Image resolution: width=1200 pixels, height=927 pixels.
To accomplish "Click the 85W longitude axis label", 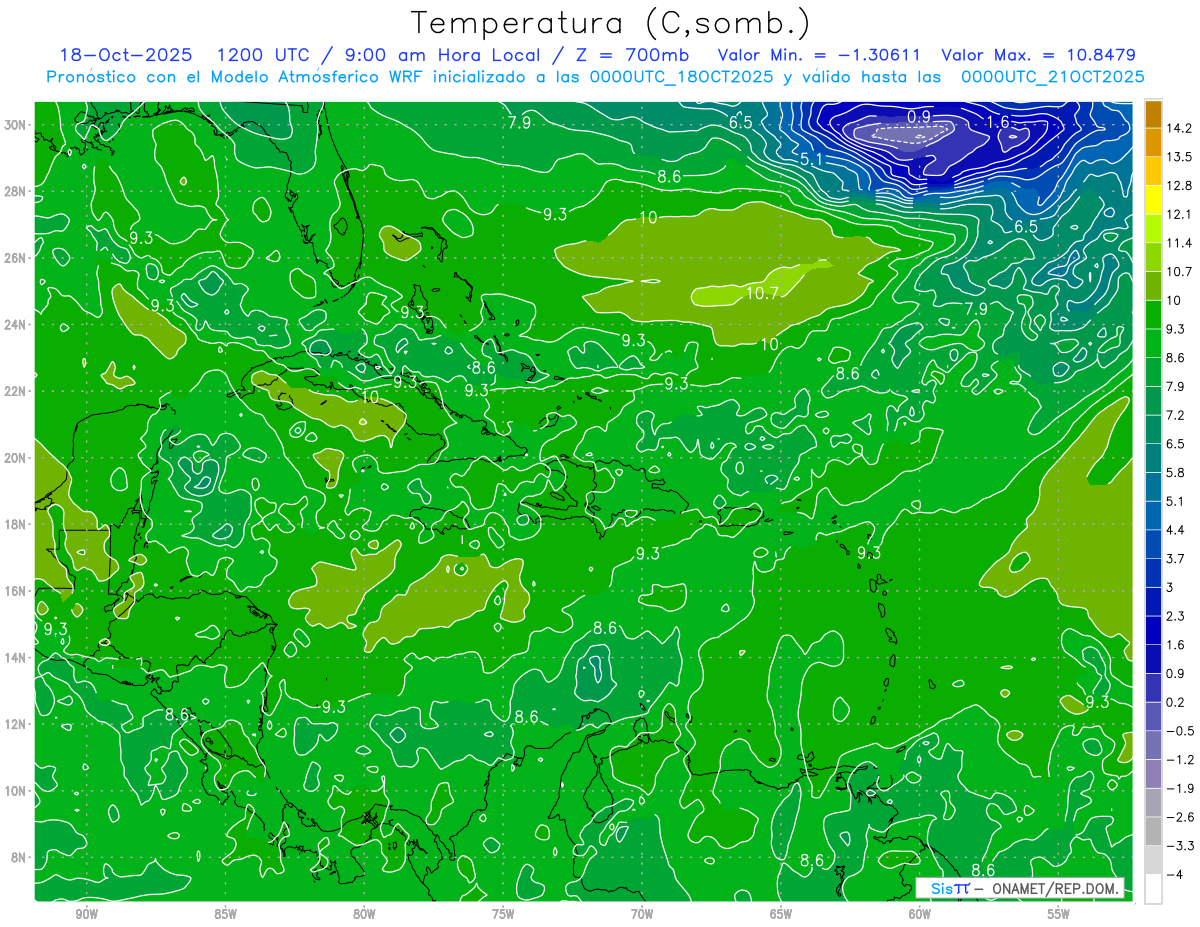I will 225,914.
